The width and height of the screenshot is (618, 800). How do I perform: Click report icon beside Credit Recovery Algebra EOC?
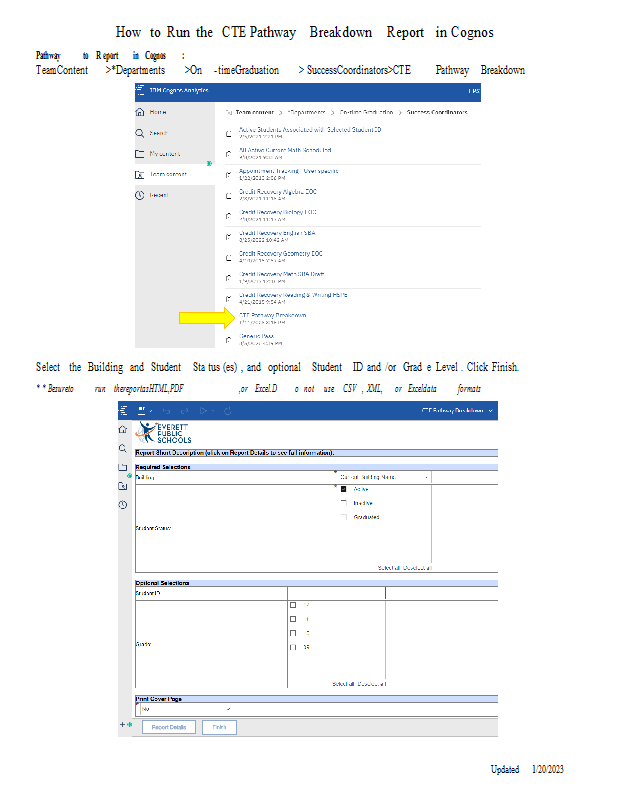coord(229,195)
